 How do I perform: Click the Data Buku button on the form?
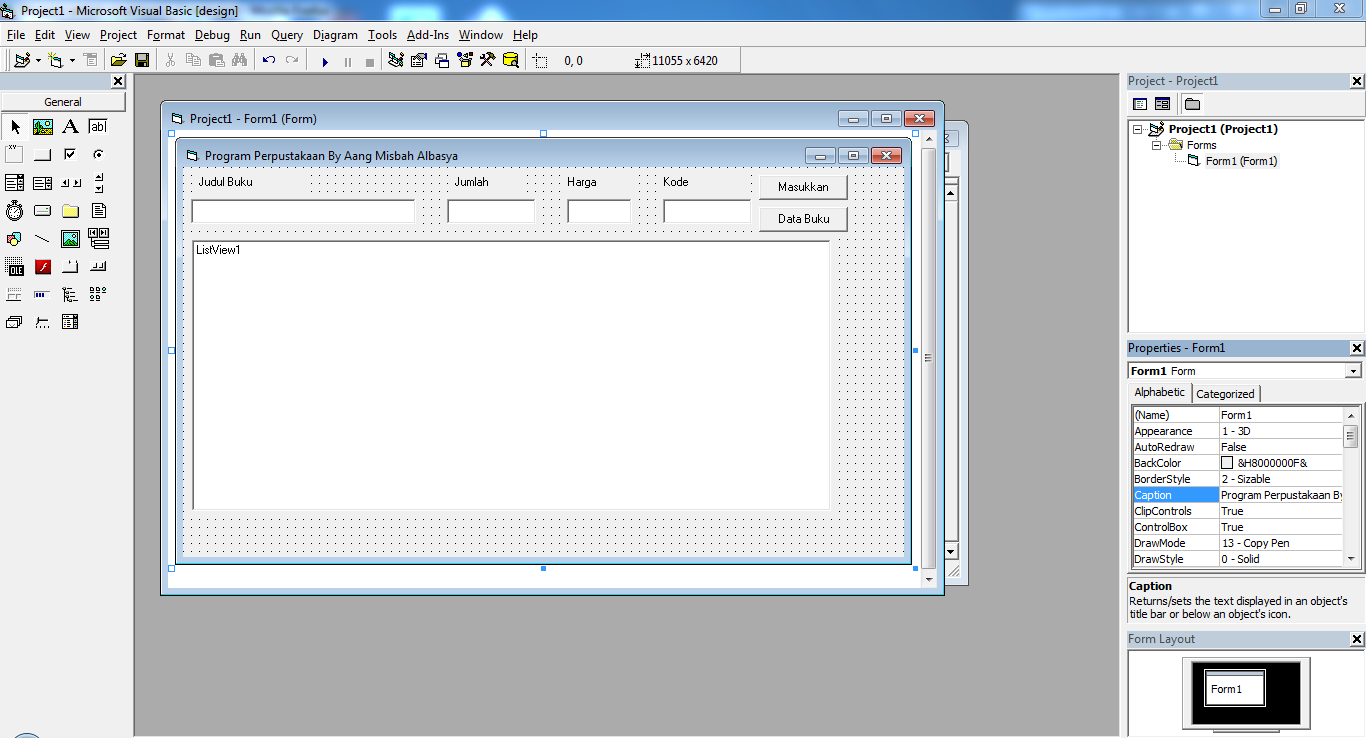click(x=802, y=218)
